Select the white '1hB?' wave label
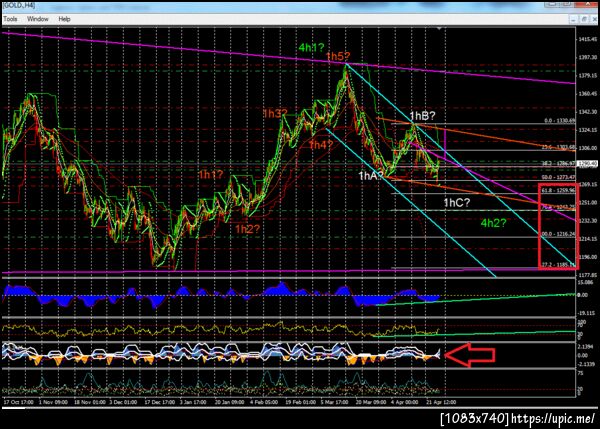600x429 pixels. (422, 116)
